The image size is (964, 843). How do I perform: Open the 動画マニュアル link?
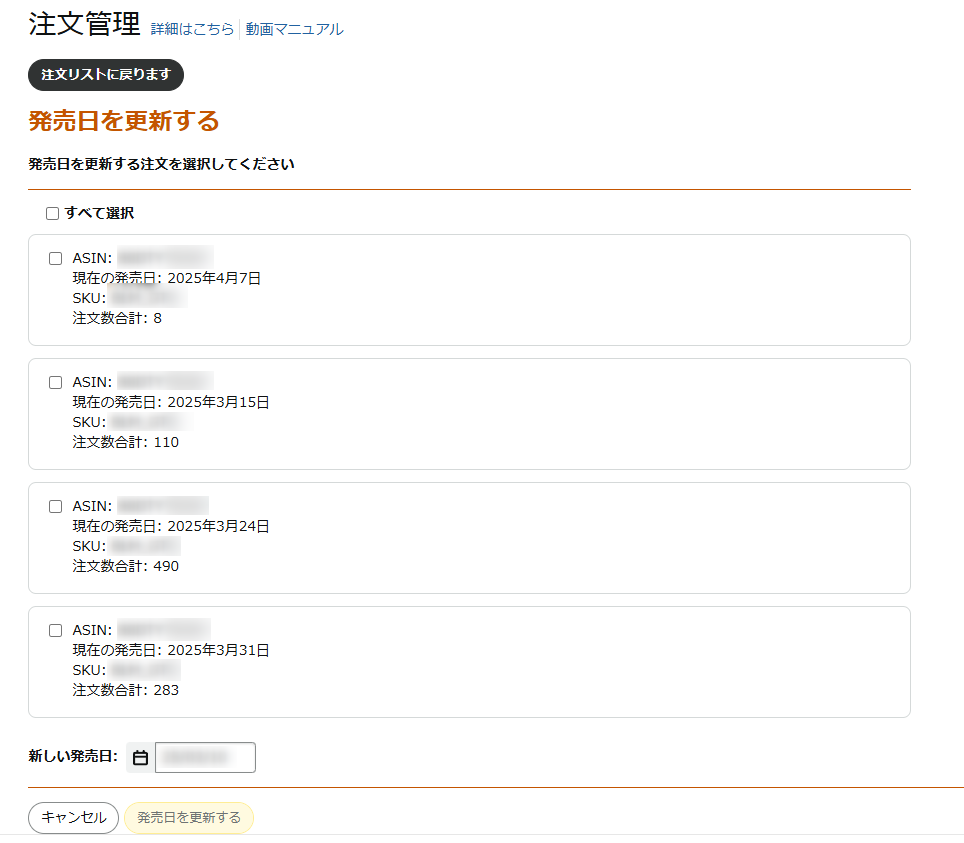[294, 29]
